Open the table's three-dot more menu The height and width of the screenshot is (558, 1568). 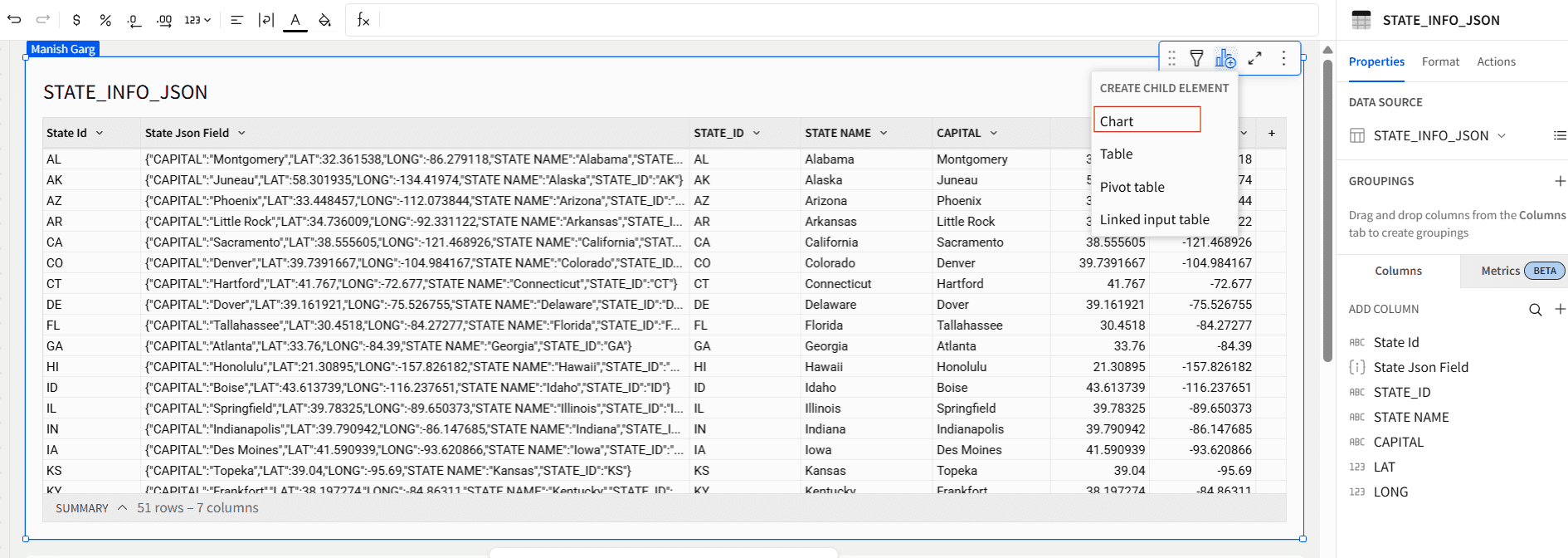(x=1283, y=58)
